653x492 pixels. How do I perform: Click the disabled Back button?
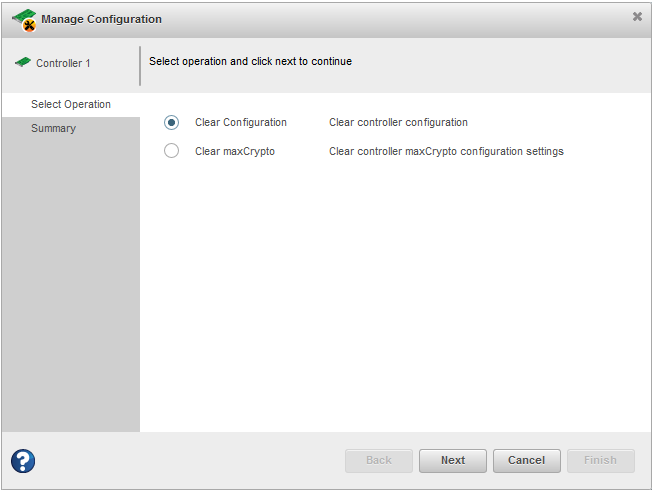click(x=378, y=460)
